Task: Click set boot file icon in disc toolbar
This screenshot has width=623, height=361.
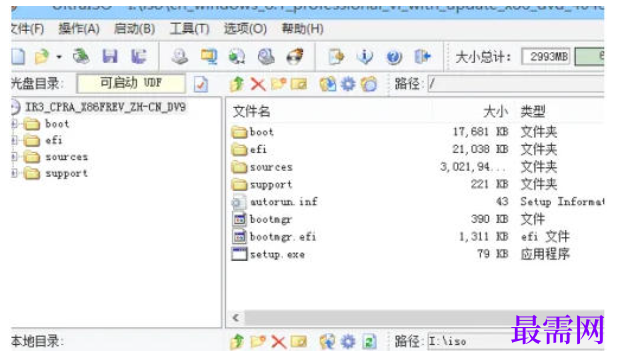Action: coord(369,84)
